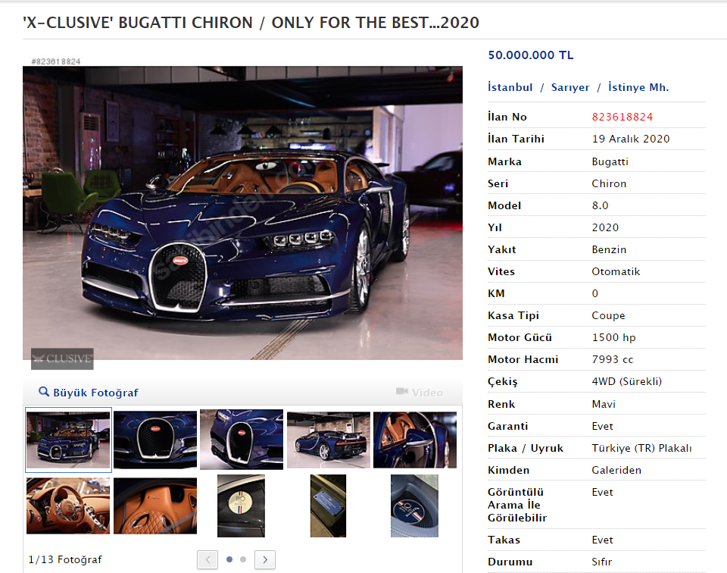Click the red listing number 823618824
This screenshot has height=573, width=727.
[x=622, y=117]
